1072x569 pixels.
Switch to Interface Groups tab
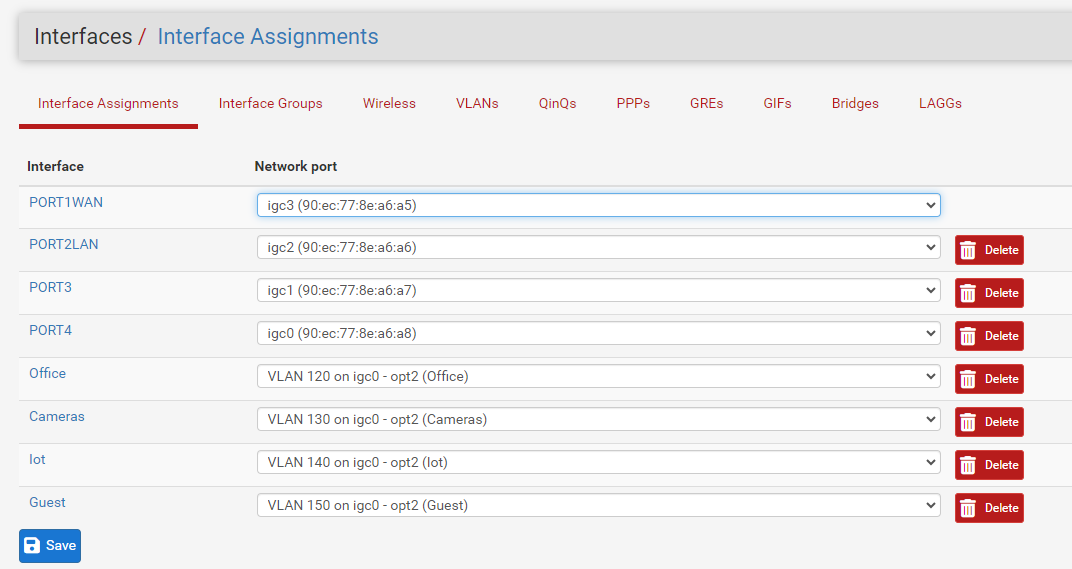click(x=271, y=103)
